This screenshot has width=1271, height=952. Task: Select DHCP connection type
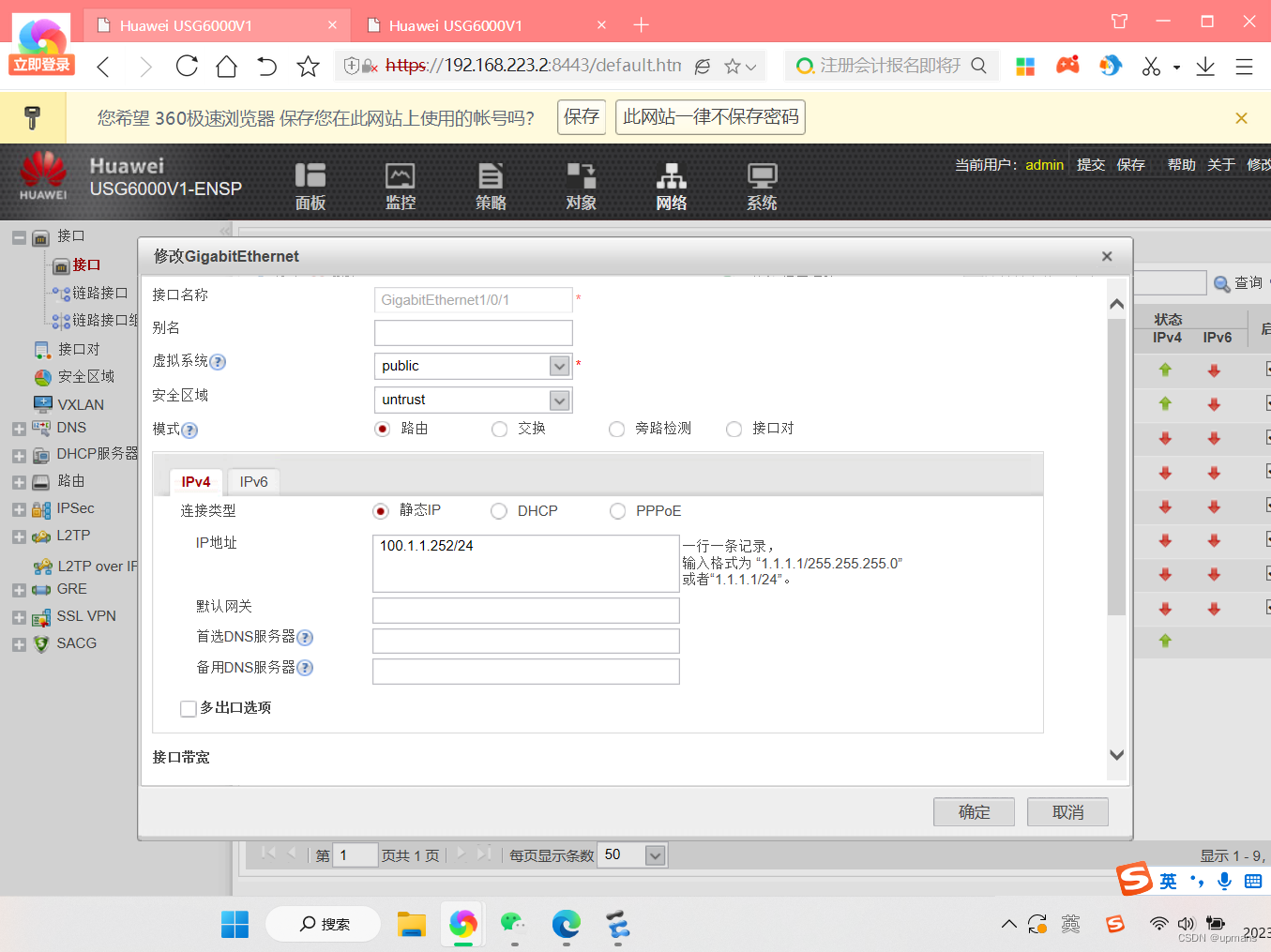(x=498, y=511)
